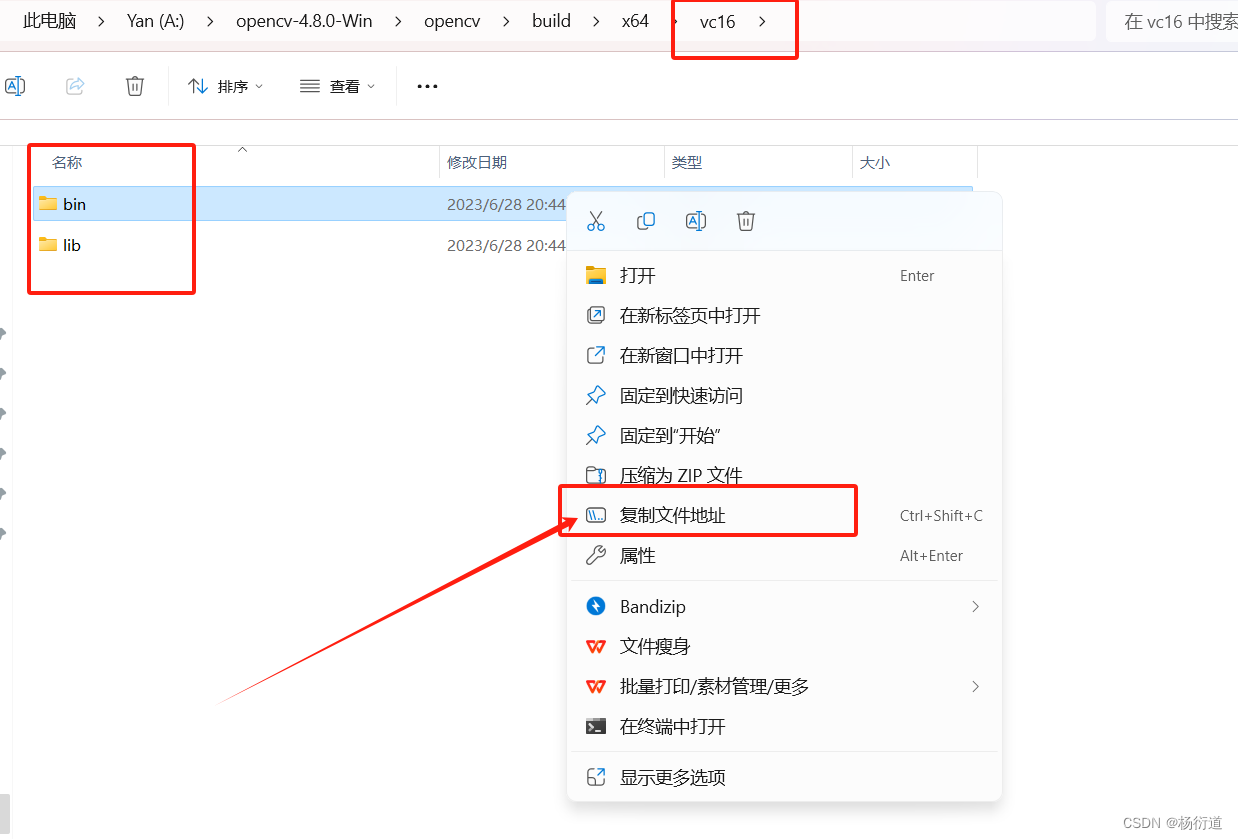
Task: Click the rename icon on the Explorer toolbar
Action: coord(15,86)
